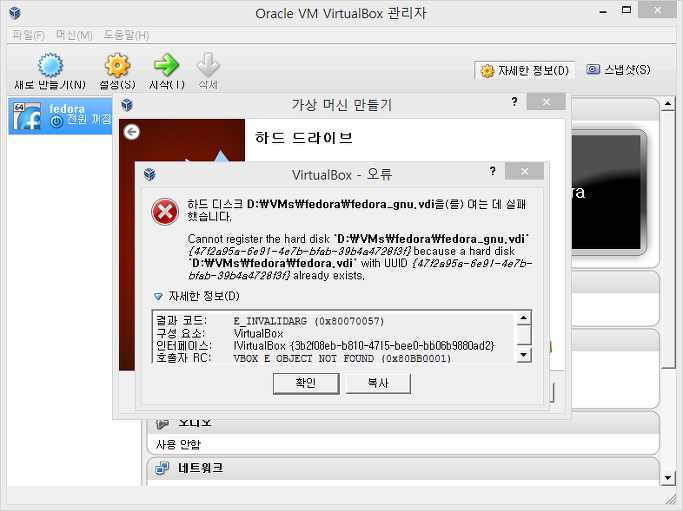This screenshot has width=683, height=511.
Task: Start the VM with green arrow icon
Action: (166, 65)
